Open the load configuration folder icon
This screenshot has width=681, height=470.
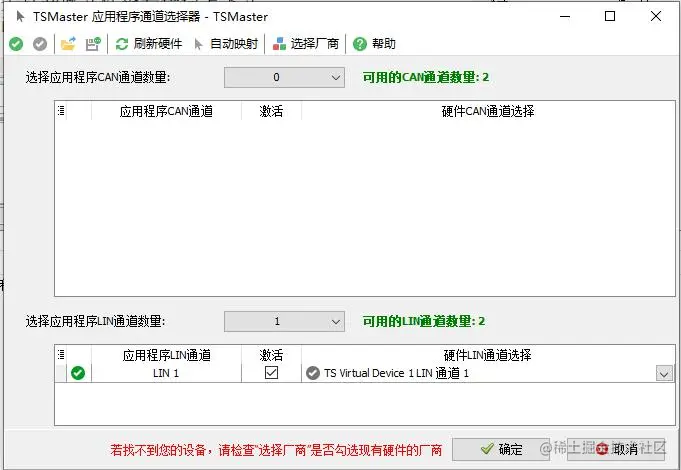[68, 44]
